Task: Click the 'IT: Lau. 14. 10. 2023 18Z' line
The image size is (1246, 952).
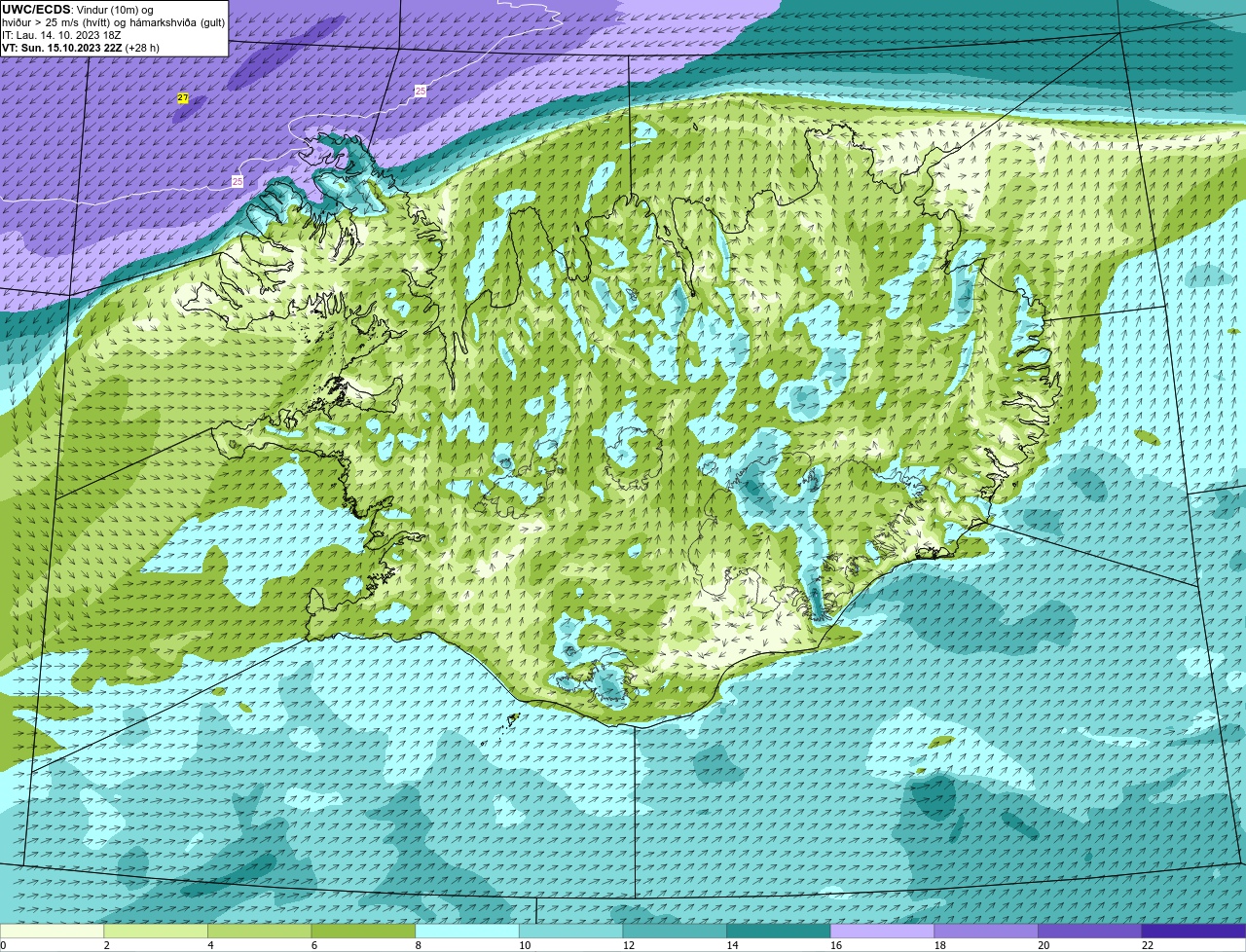Action: coord(61,34)
